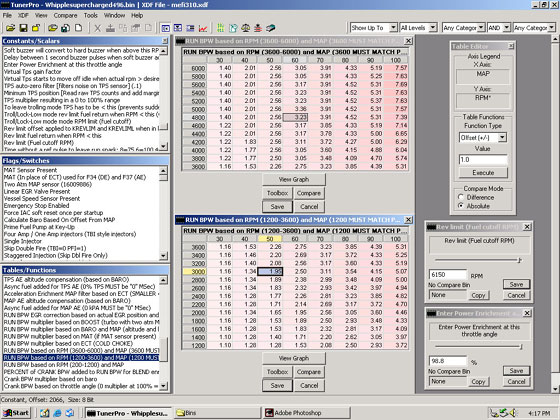Open the Offset function type dropdown

[502, 138]
